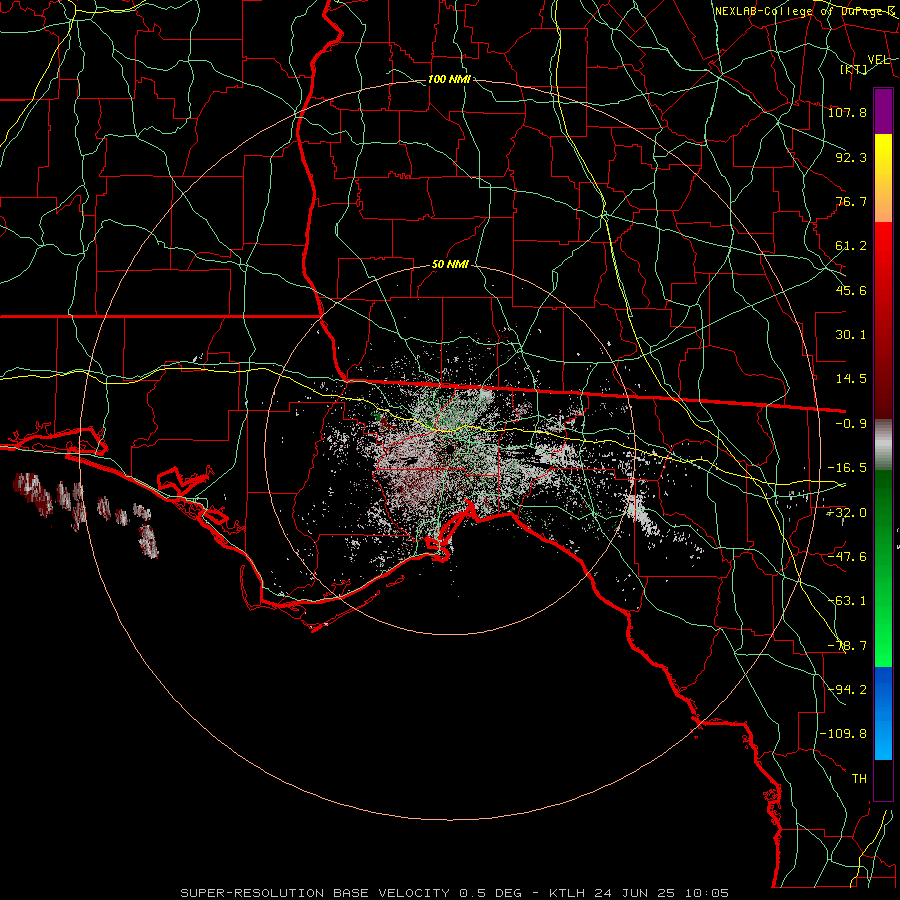Select the 107.8 scale value
Screen dimensions: 900x900
click(847, 112)
